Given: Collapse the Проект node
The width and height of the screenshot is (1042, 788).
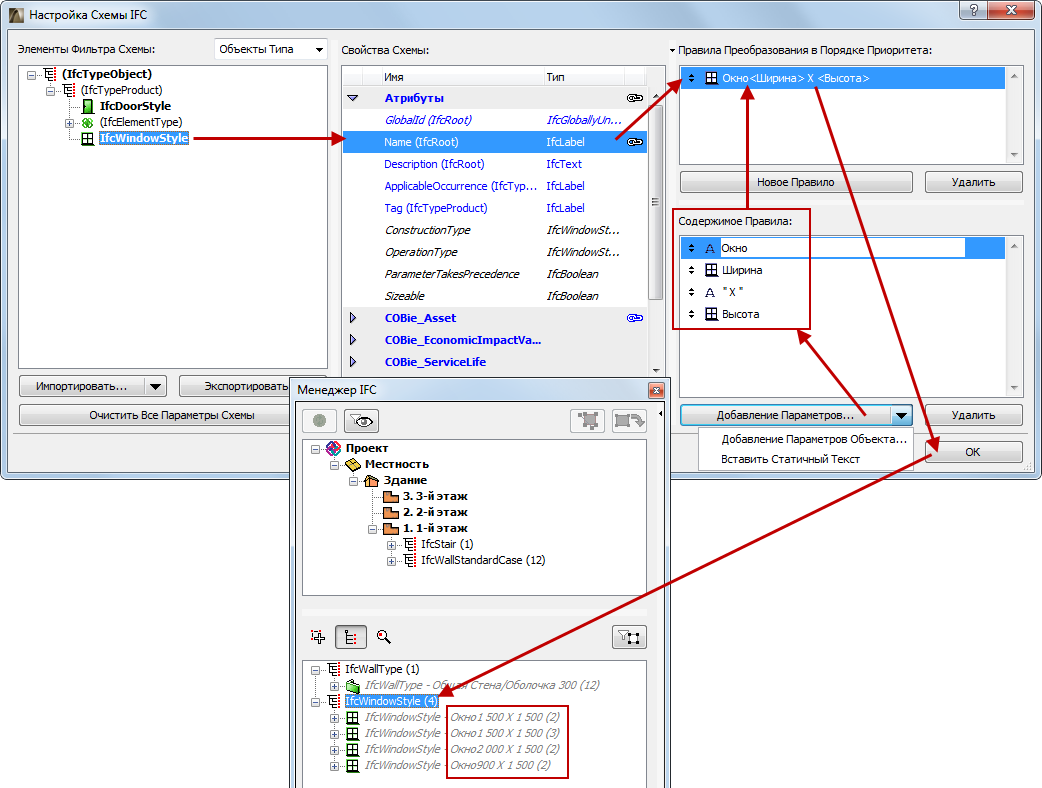Looking at the screenshot, I should [x=316, y=449].
